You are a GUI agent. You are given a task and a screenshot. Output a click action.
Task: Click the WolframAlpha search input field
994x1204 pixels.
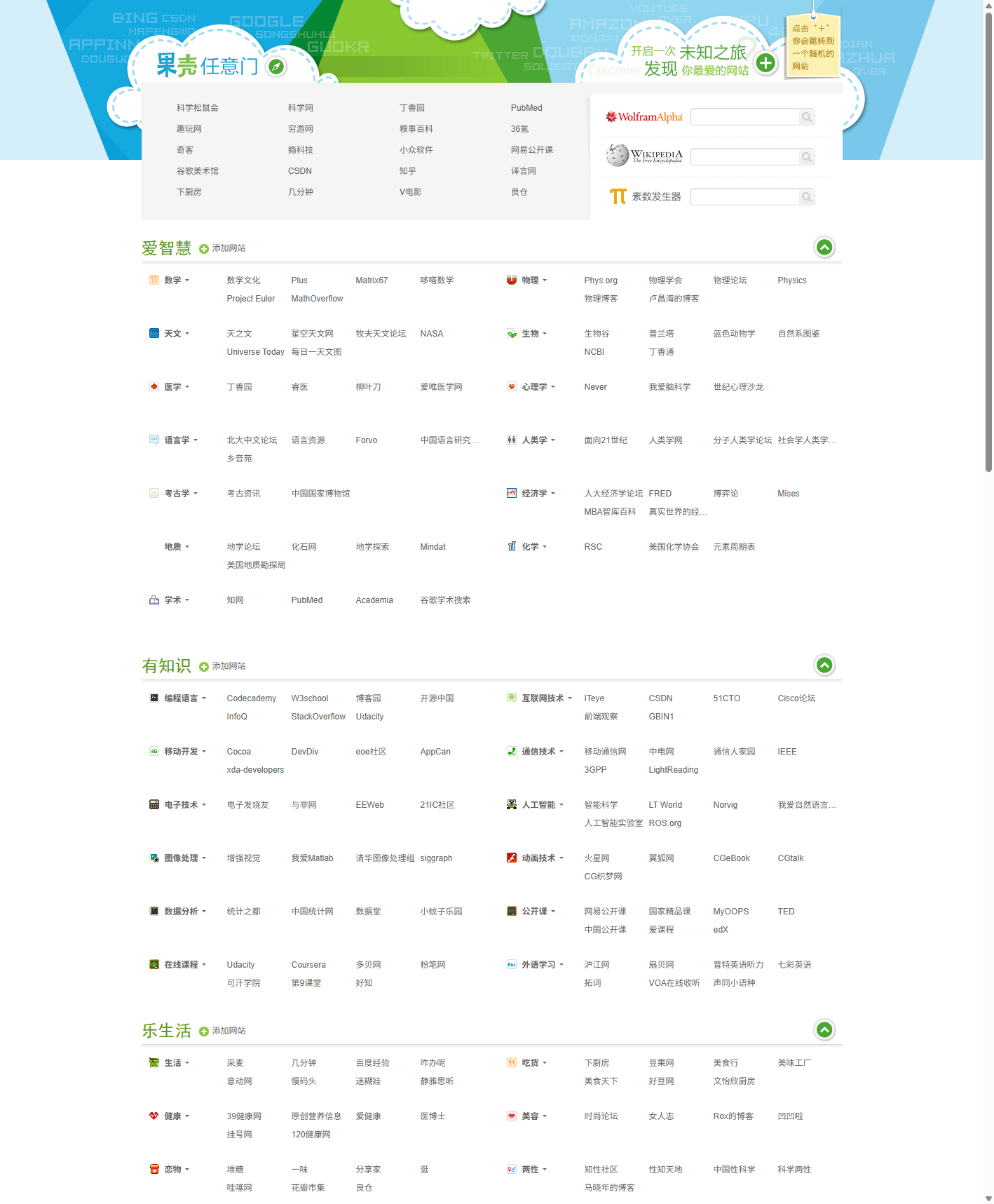coord(744,117)
